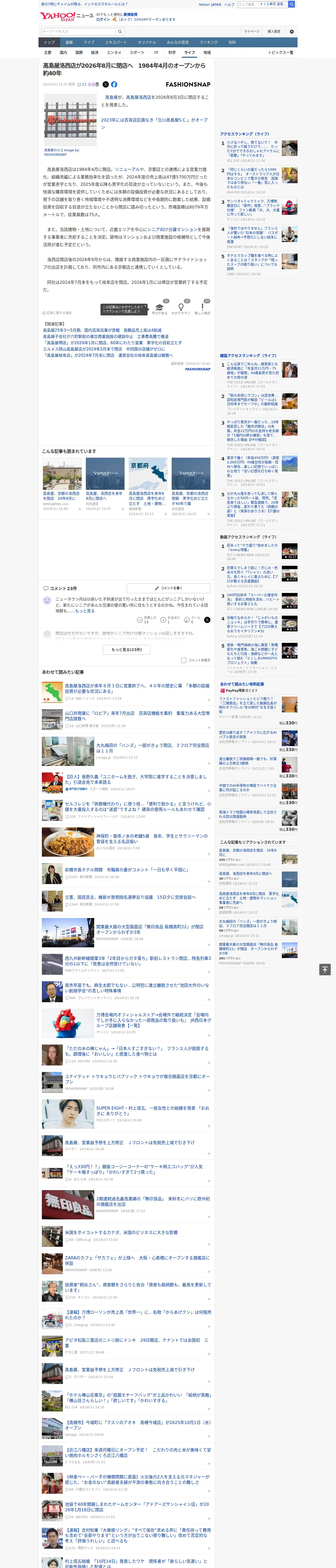
Task: Select the 有料 navigation tab
Action: tap(232, 43)
